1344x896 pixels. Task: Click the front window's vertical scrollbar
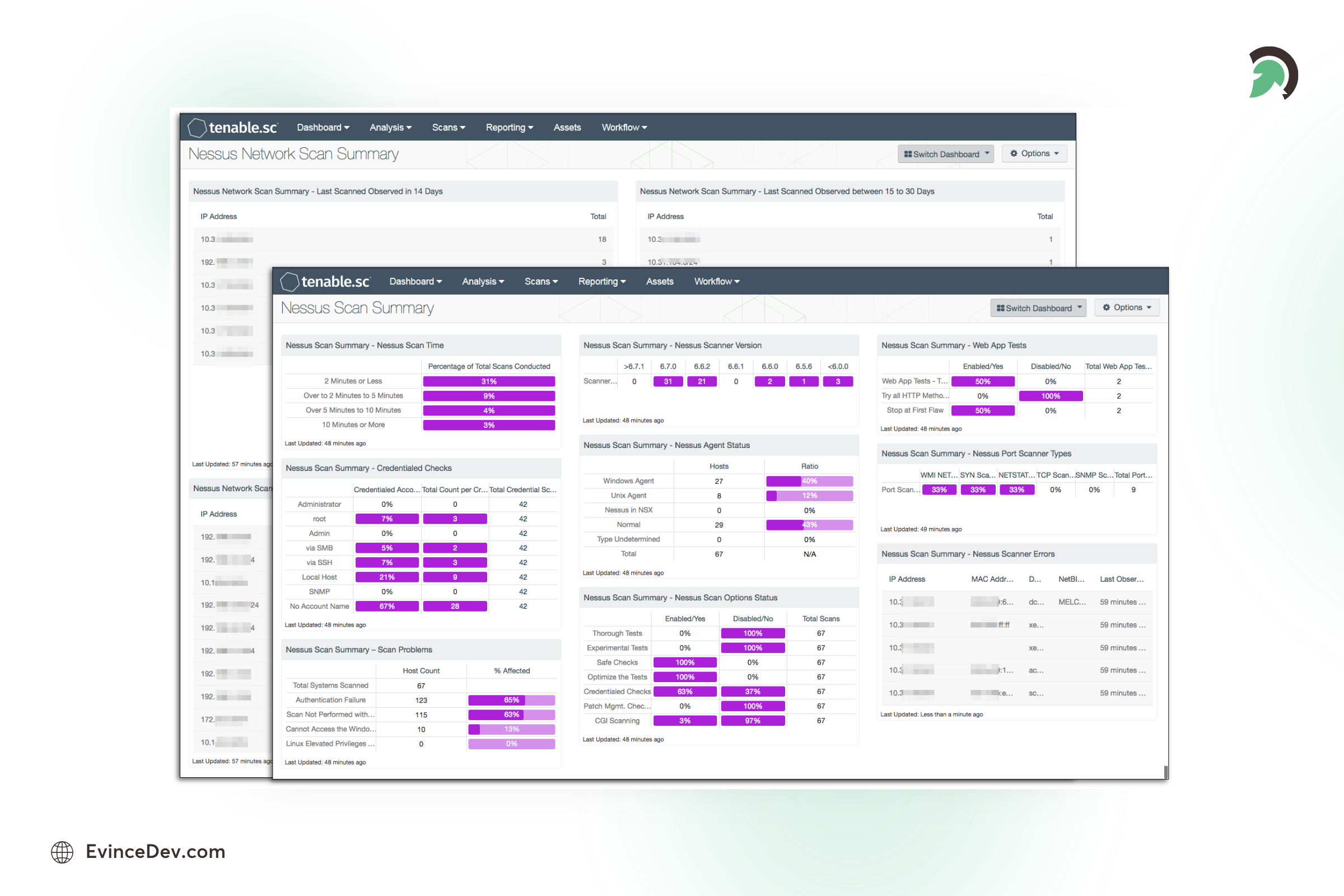coord(1165,772)
